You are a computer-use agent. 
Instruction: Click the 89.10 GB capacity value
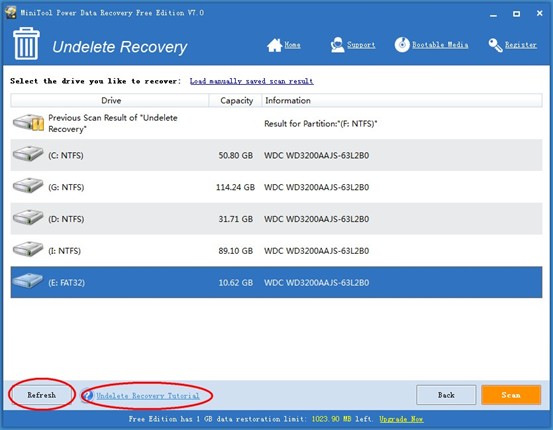[236, 250]
